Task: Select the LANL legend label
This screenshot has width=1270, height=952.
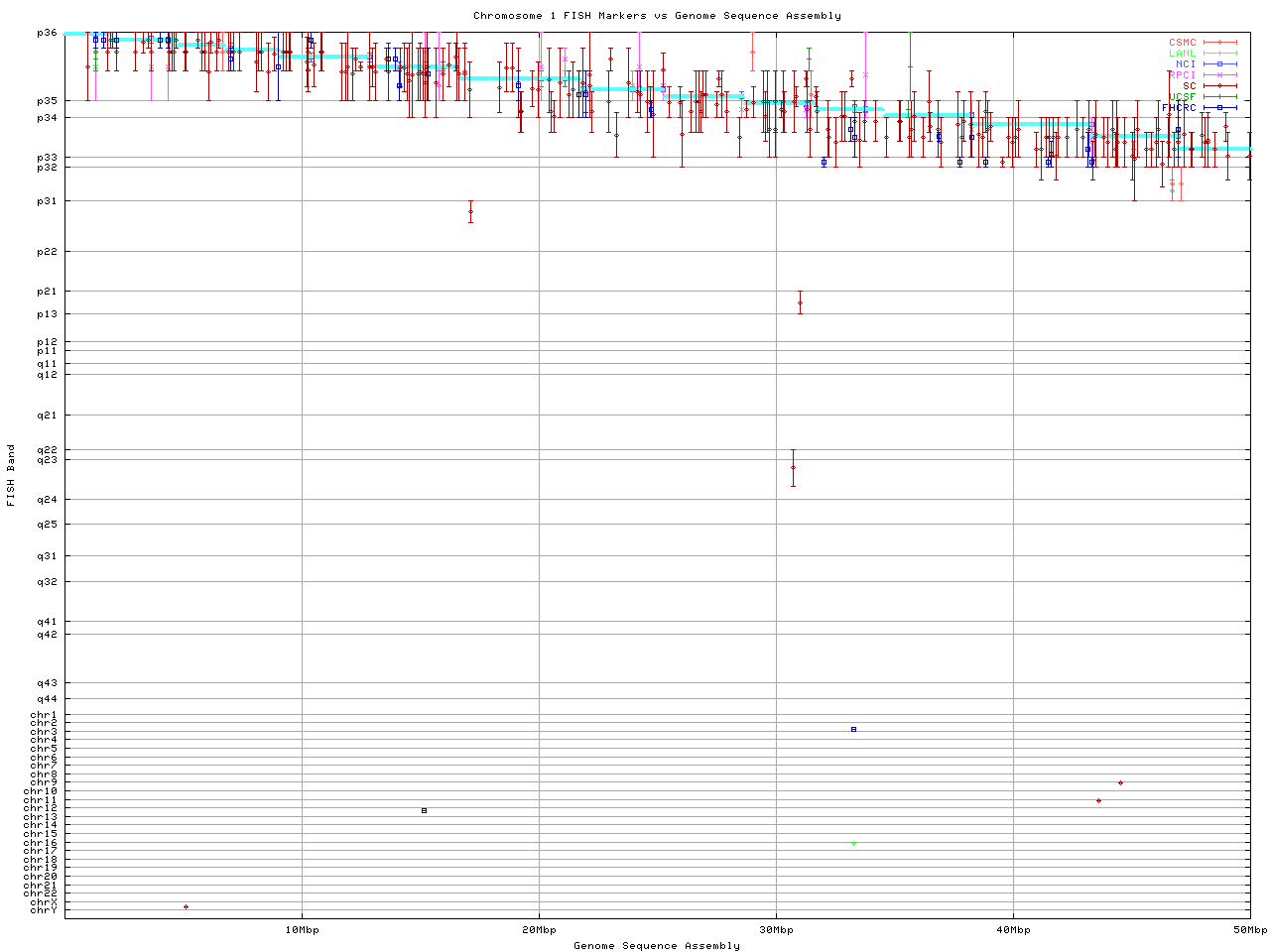Action: click(1183, 54)
